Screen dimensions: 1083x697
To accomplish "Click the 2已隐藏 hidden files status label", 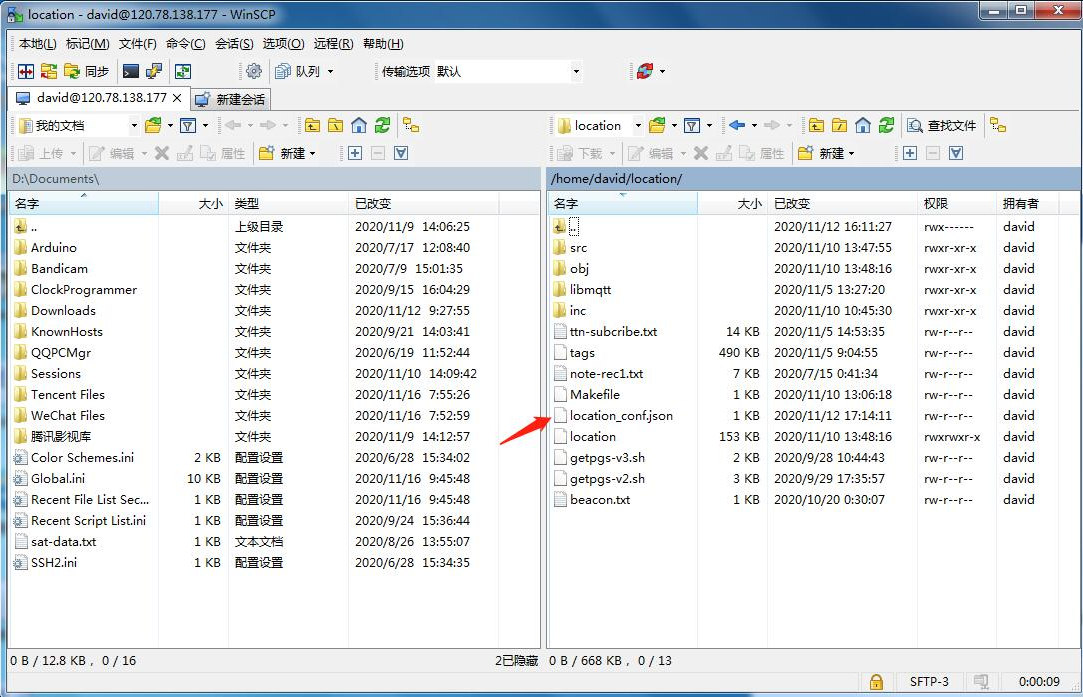I will pos(516,660).
